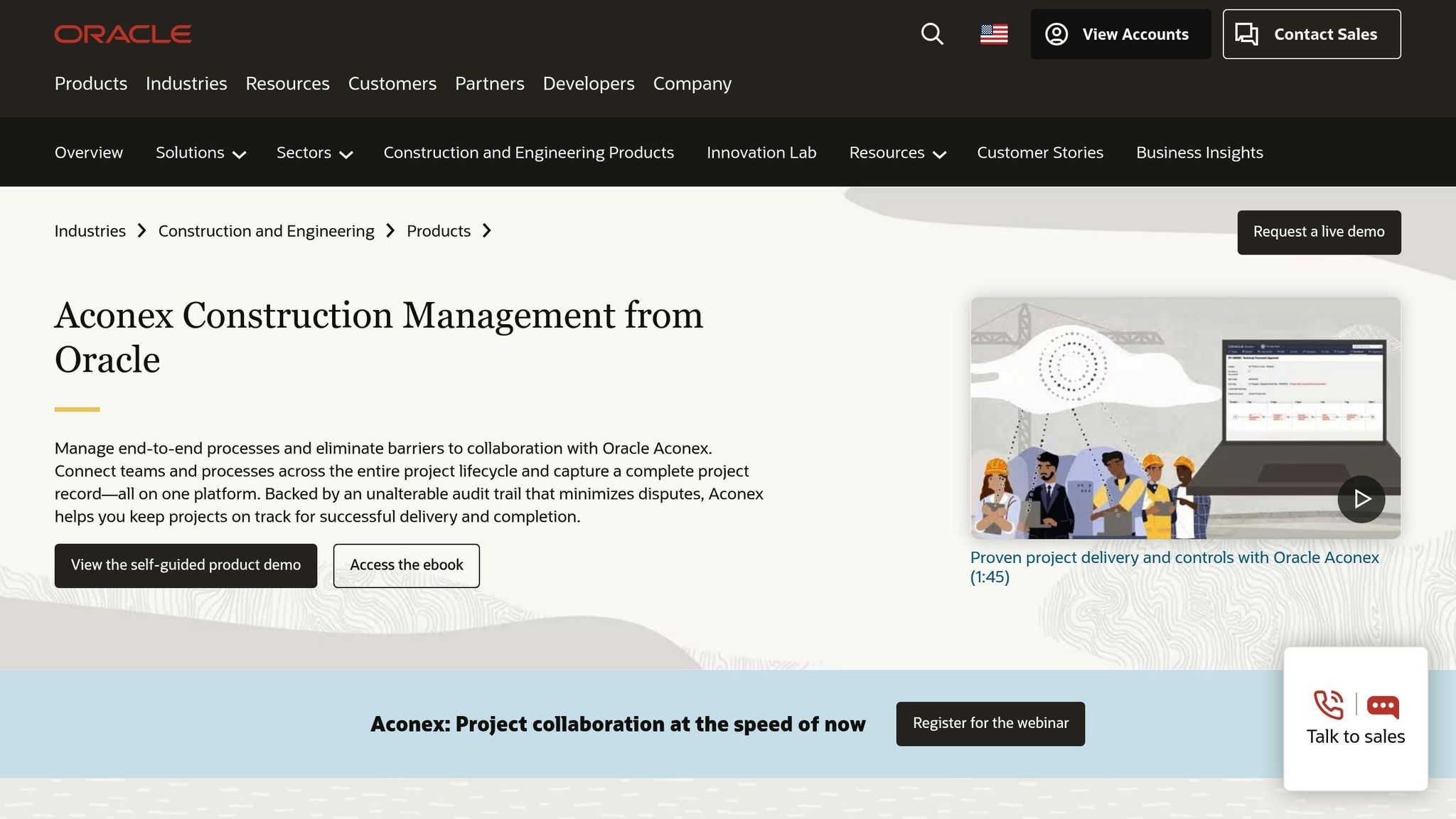Click the Contact Sales button
The width and height of the screenshot is (1456, 819).
(1312, 34)
